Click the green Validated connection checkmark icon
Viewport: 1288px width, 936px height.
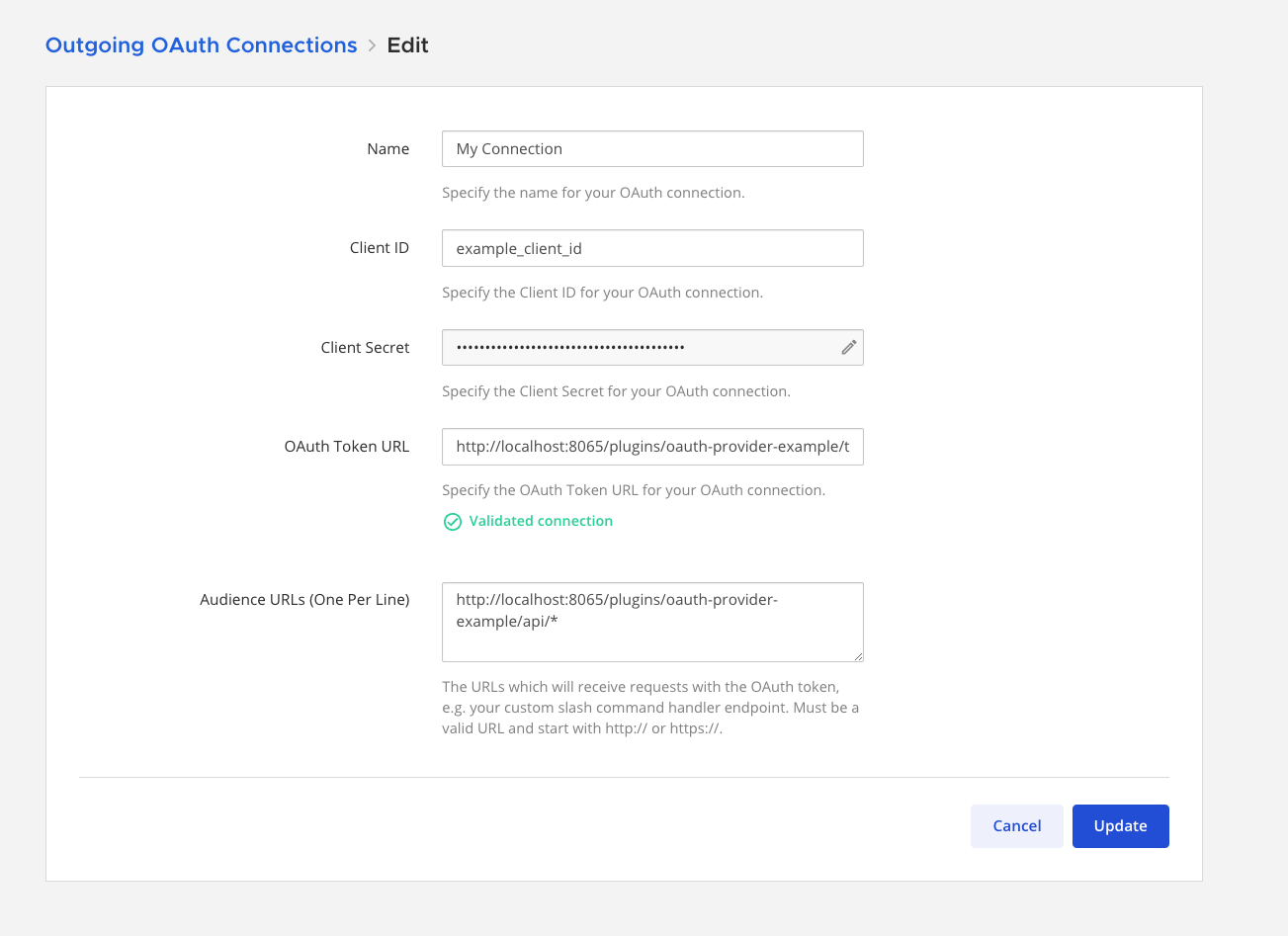coord(453,522)
